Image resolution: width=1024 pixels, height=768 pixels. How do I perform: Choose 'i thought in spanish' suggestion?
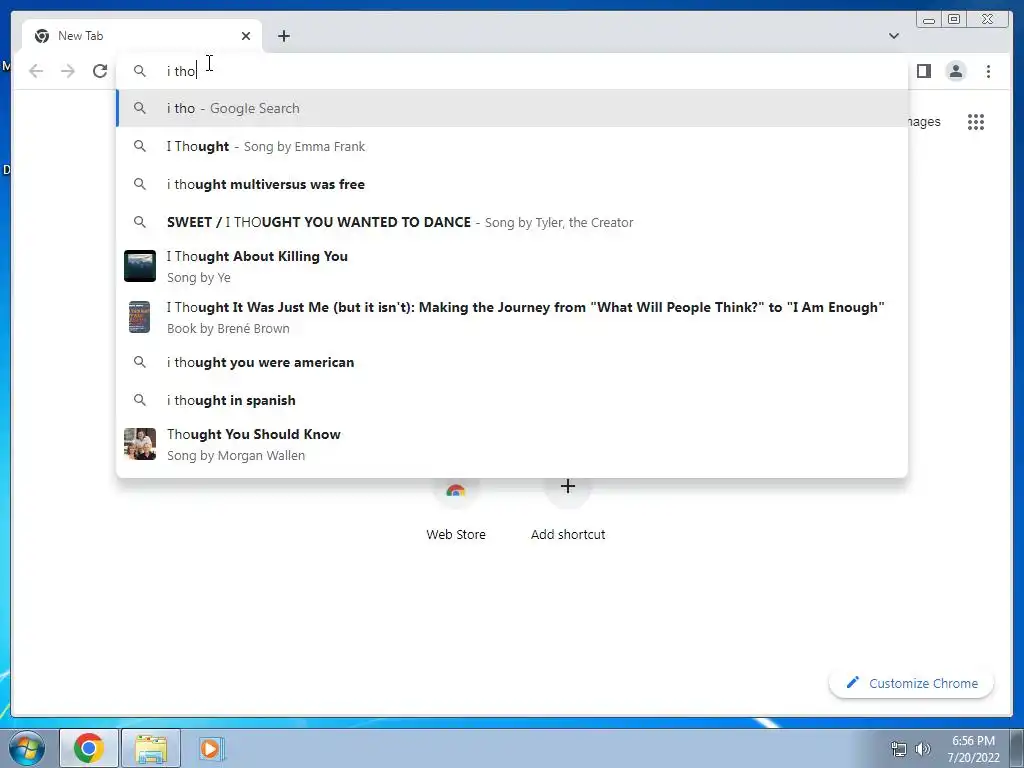[x=512, y=400]
